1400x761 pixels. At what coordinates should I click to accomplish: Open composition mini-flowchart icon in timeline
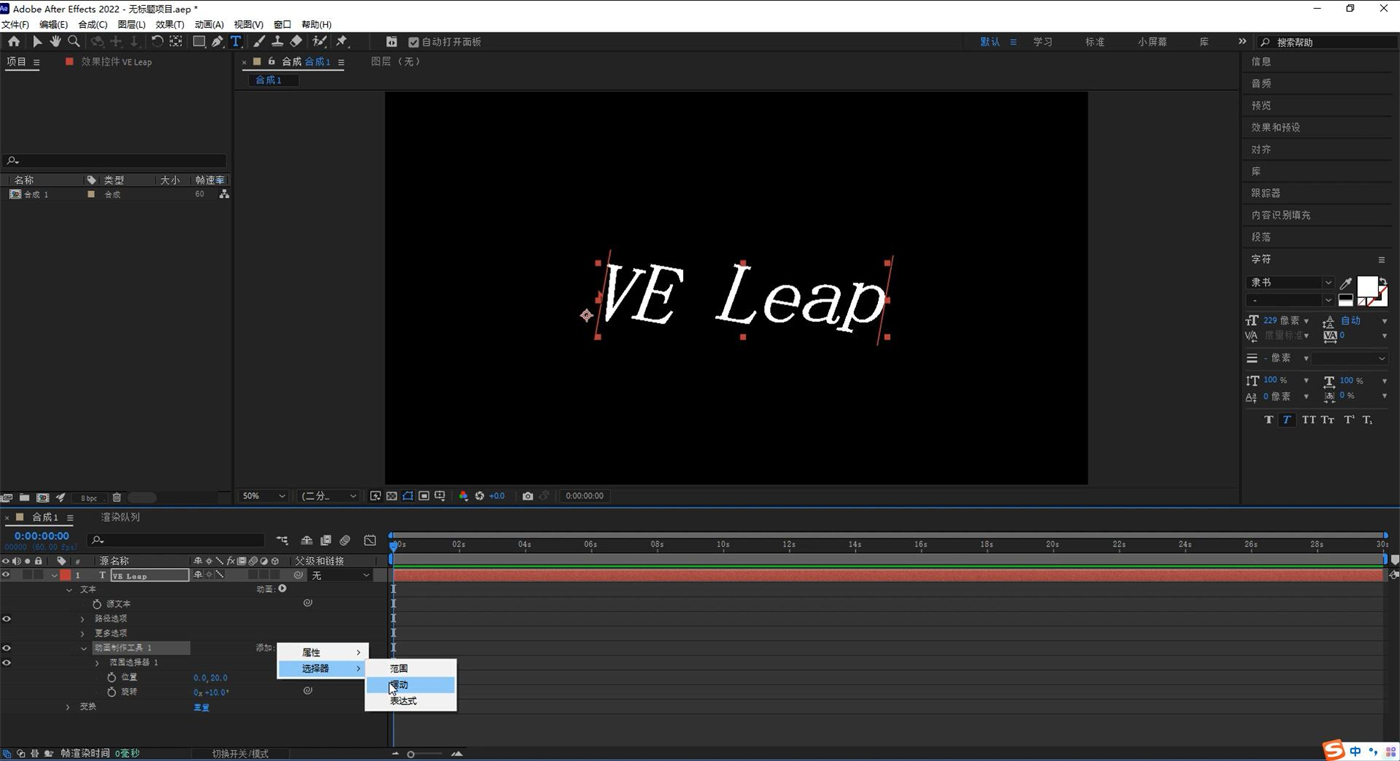282,541
